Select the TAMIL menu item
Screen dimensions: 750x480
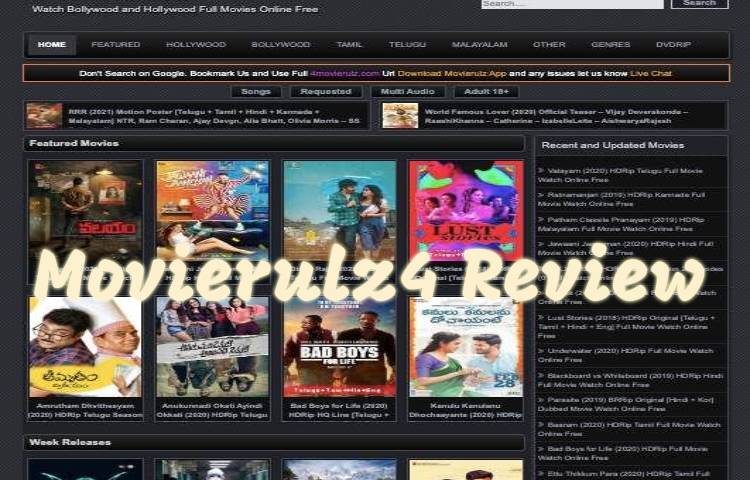click(349, 45)
